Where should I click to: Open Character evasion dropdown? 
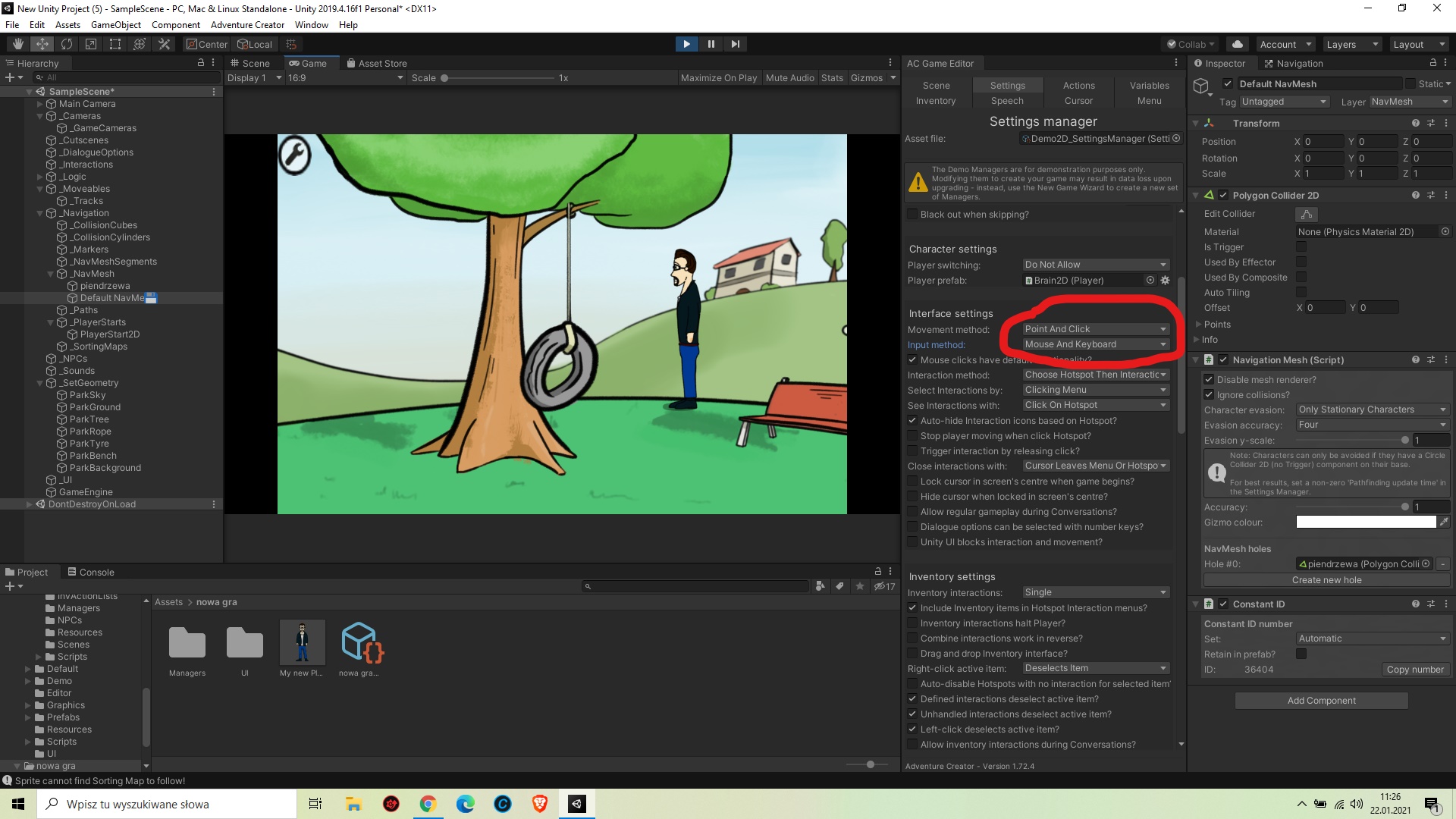[x=1373, y=409]
